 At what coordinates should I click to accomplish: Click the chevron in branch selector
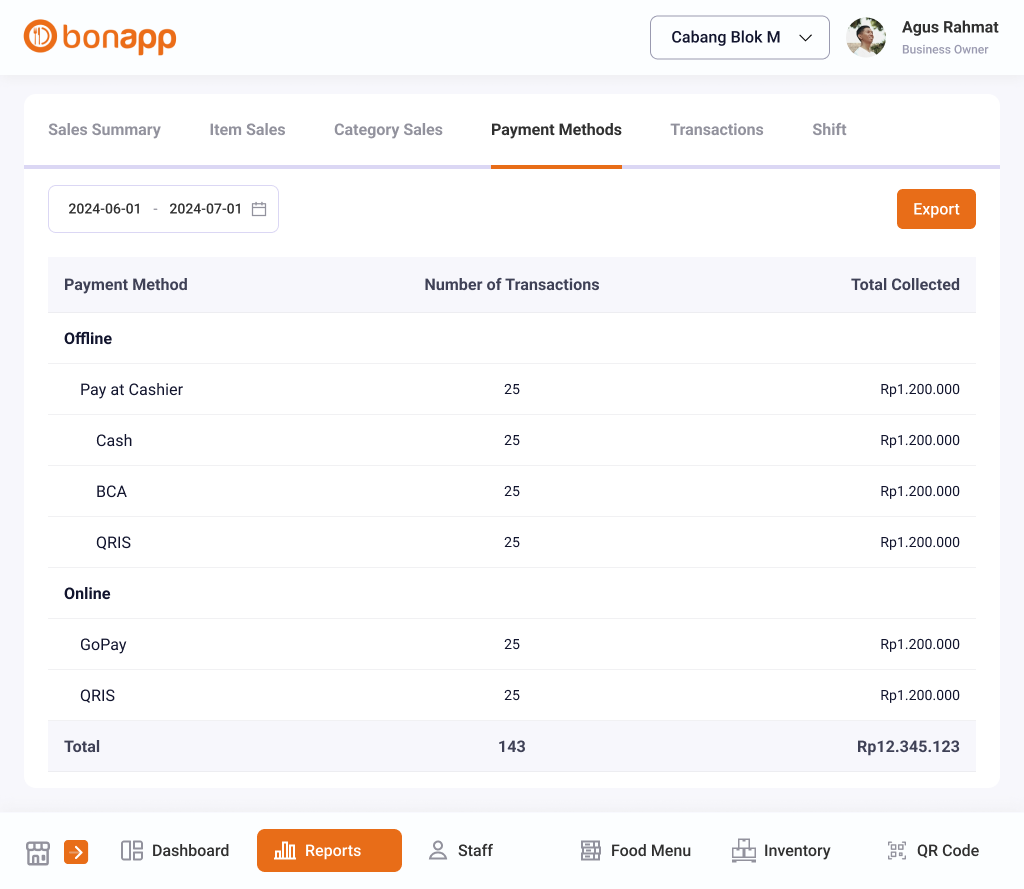pyautogui.click(x=805, y=38)
